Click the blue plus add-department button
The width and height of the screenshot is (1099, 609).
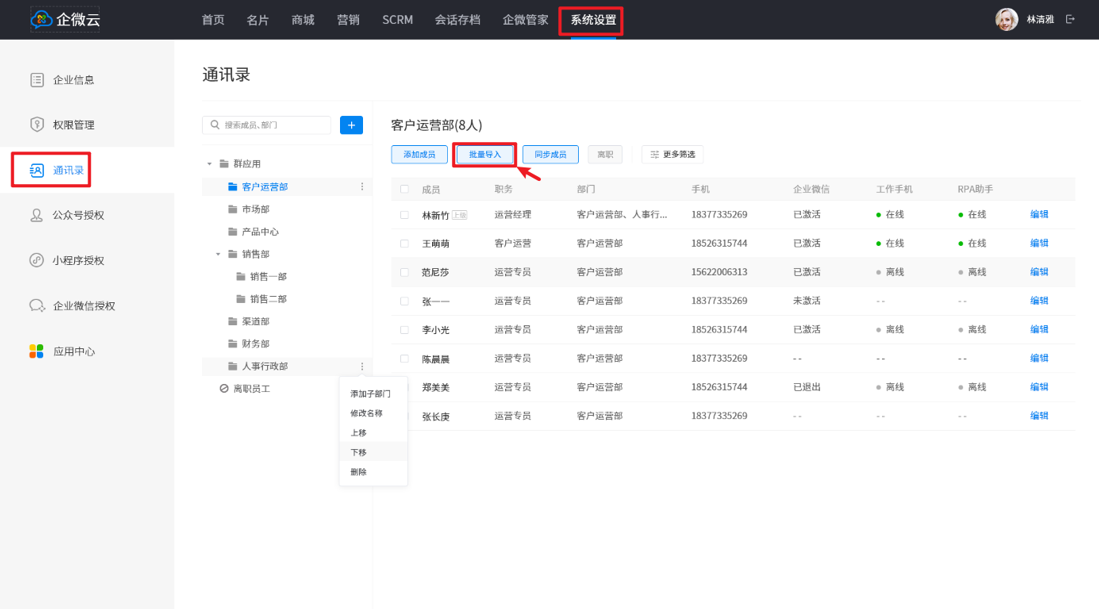coord(351,125)
